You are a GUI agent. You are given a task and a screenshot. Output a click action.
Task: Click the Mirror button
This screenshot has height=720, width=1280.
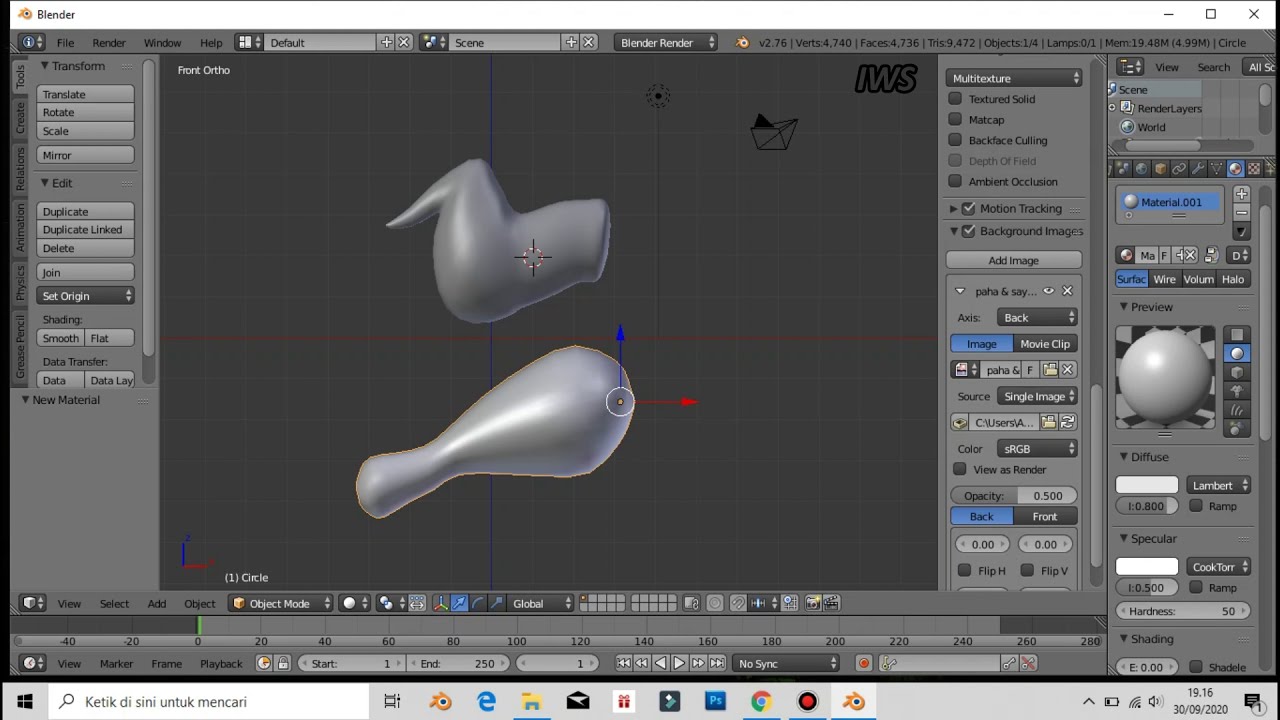pyautogui.click(x=86, y=155)
